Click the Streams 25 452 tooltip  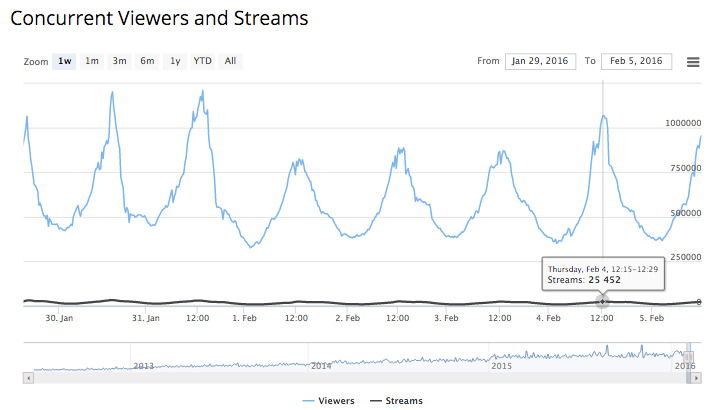click(x=603, y=274)
